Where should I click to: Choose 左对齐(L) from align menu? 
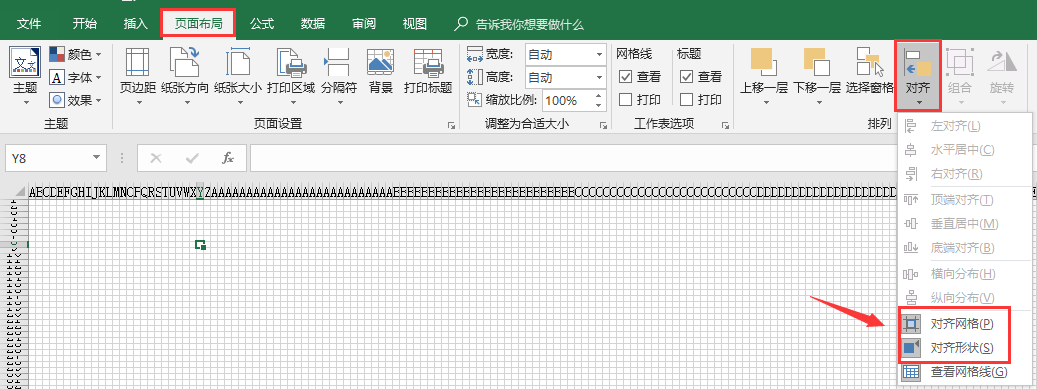[965, 126]
